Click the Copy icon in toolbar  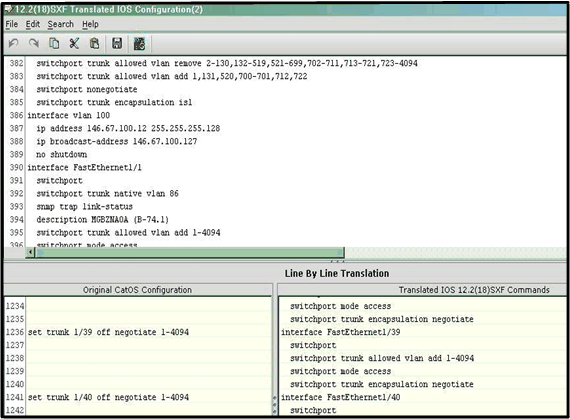[54, 44]
